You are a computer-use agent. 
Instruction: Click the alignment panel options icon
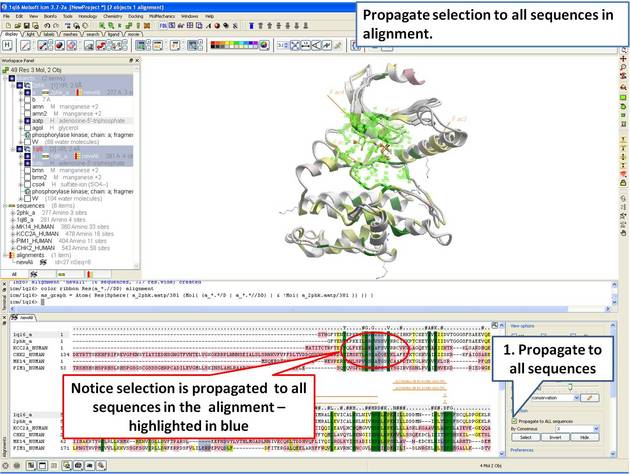tap(495, 325)
